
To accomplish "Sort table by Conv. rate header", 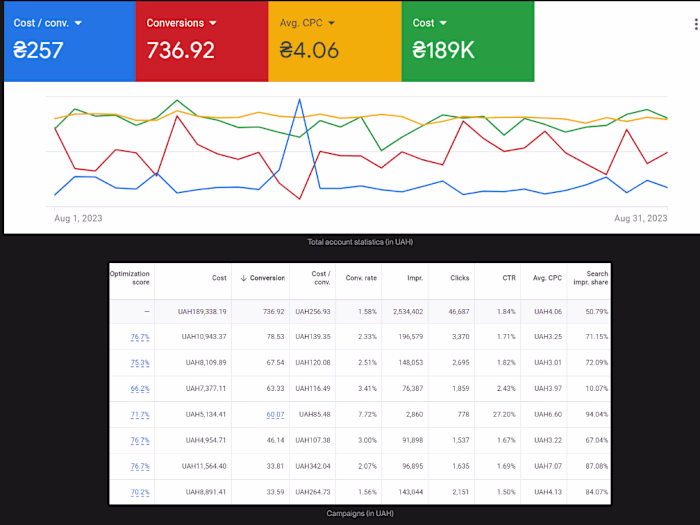I will pos(361,278).
